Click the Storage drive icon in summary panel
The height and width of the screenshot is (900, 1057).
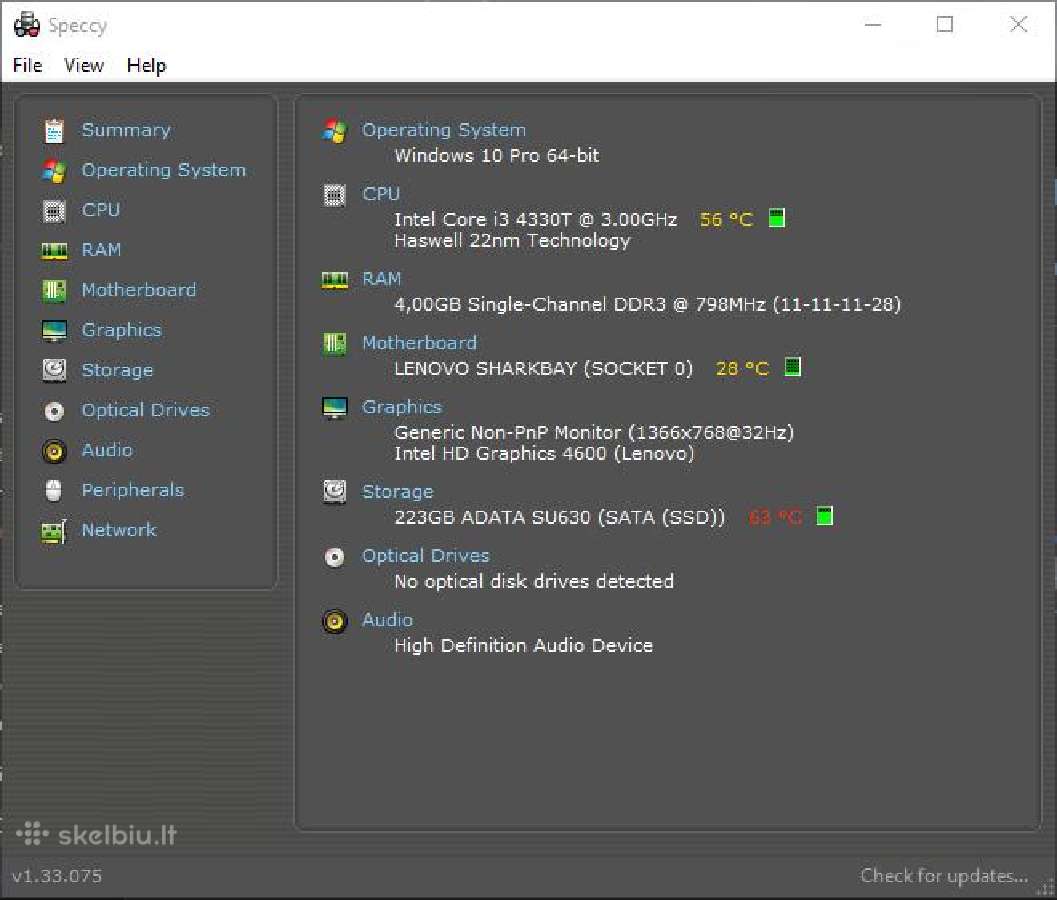(334, 492)
